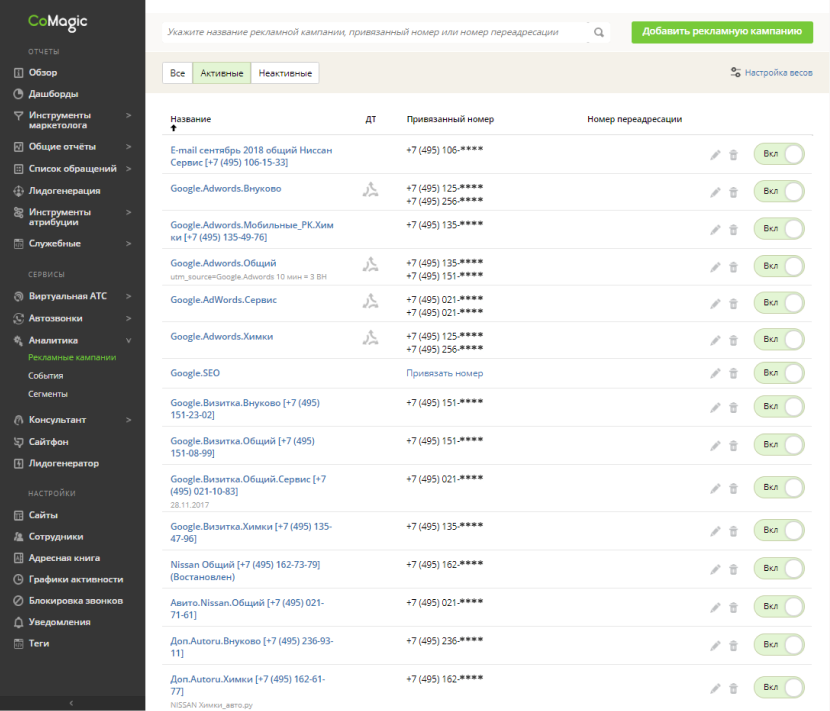
Task: Delete the E-mail сентябрь 2018 campaign
Action: 733,155
